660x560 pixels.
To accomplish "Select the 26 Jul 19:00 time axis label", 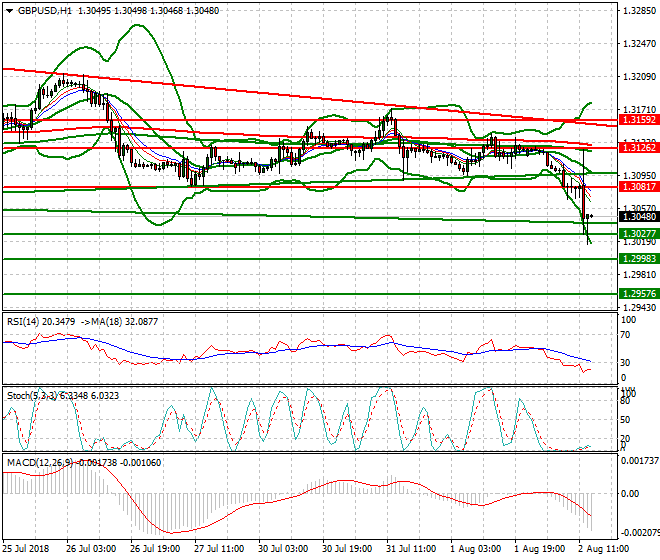I will pos(155,549).
